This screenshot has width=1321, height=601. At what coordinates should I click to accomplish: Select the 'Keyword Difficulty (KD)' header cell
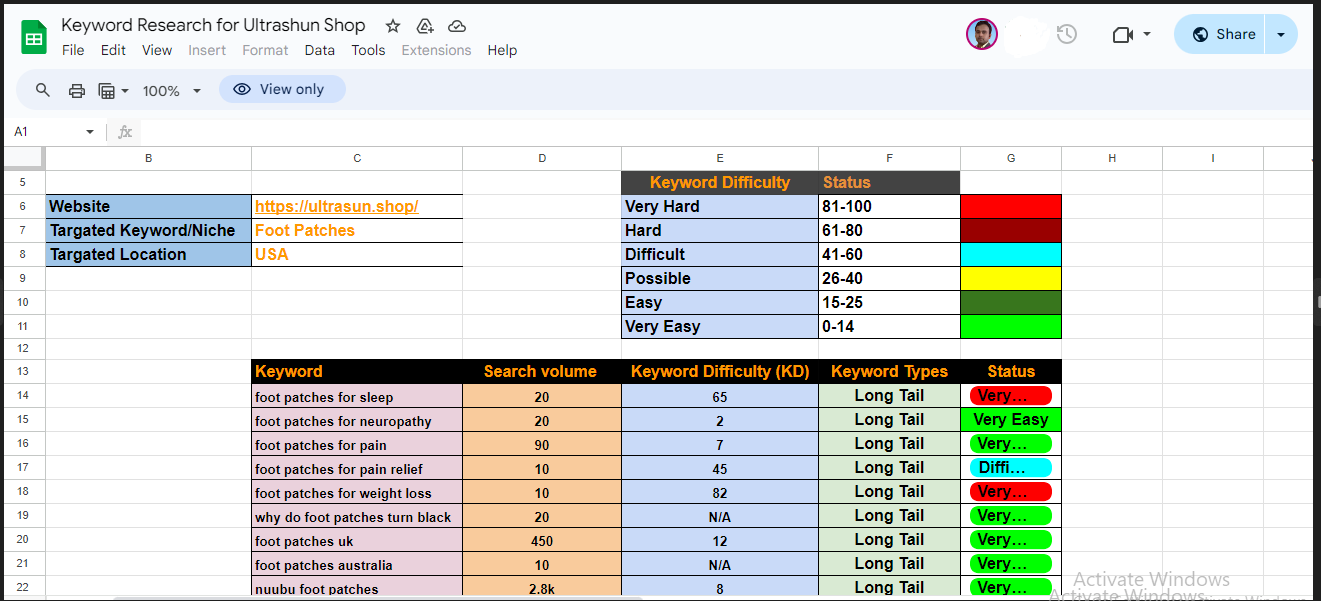pos(720,371)
